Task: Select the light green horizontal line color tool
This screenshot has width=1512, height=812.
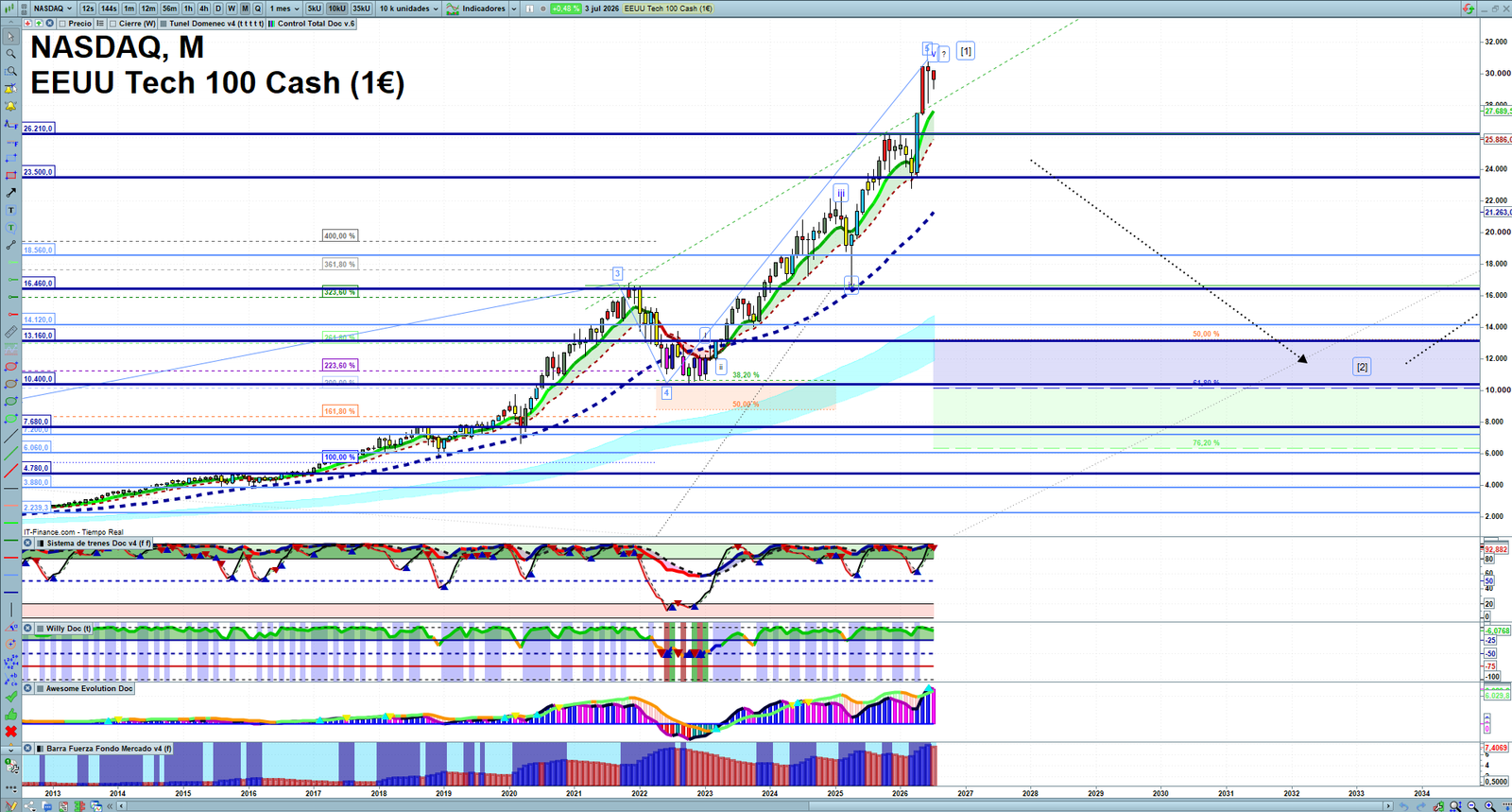Action: [11, 523]
